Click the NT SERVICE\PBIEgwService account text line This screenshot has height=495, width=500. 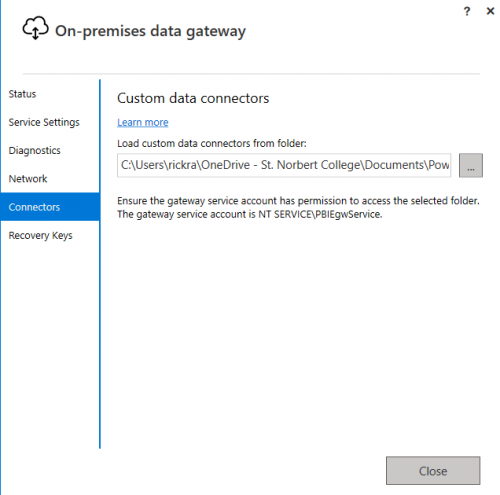tap(250, 214)
